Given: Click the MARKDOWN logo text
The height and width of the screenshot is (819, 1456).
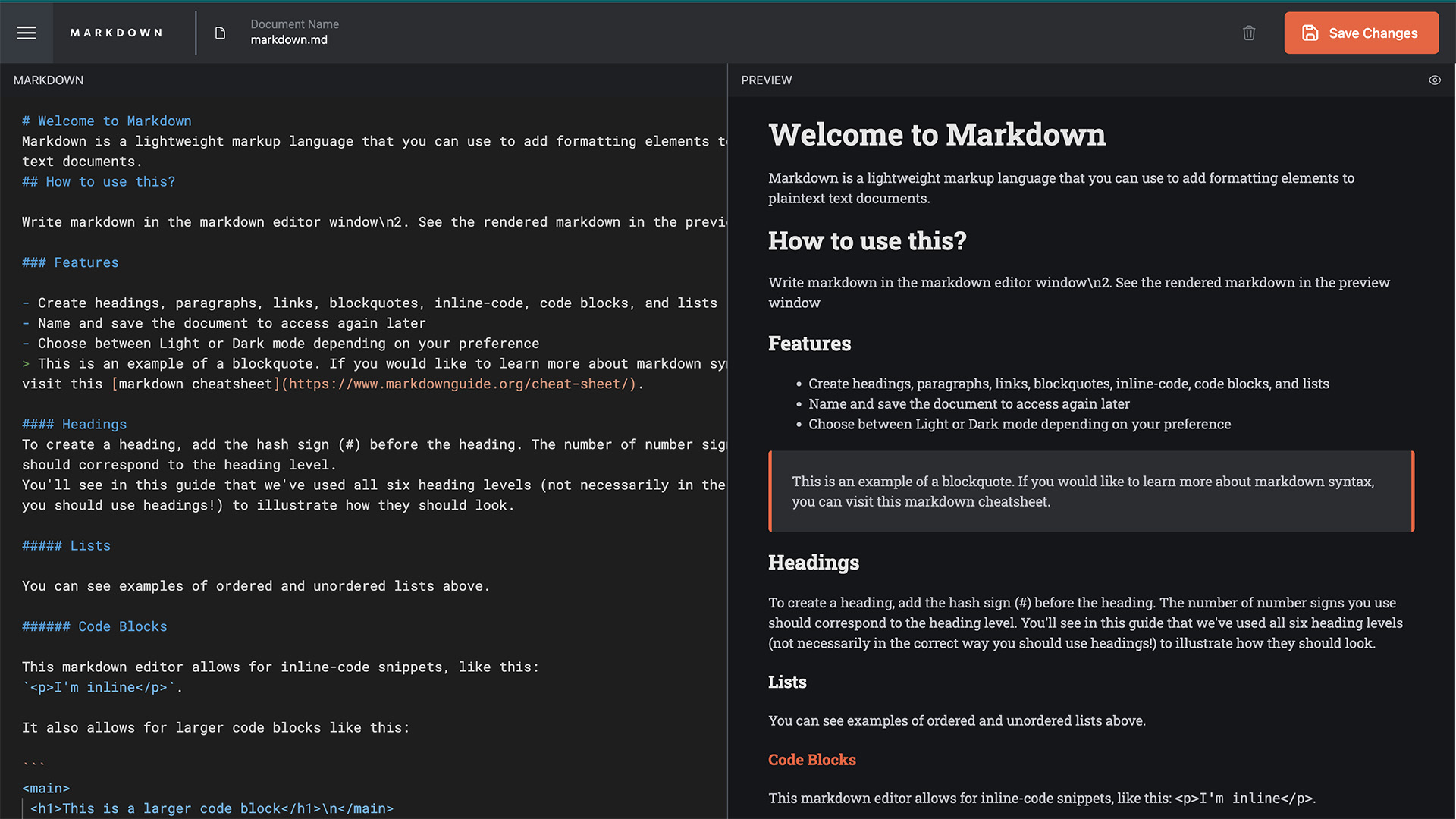Looking at the screenshot, I should coord(116,33).
